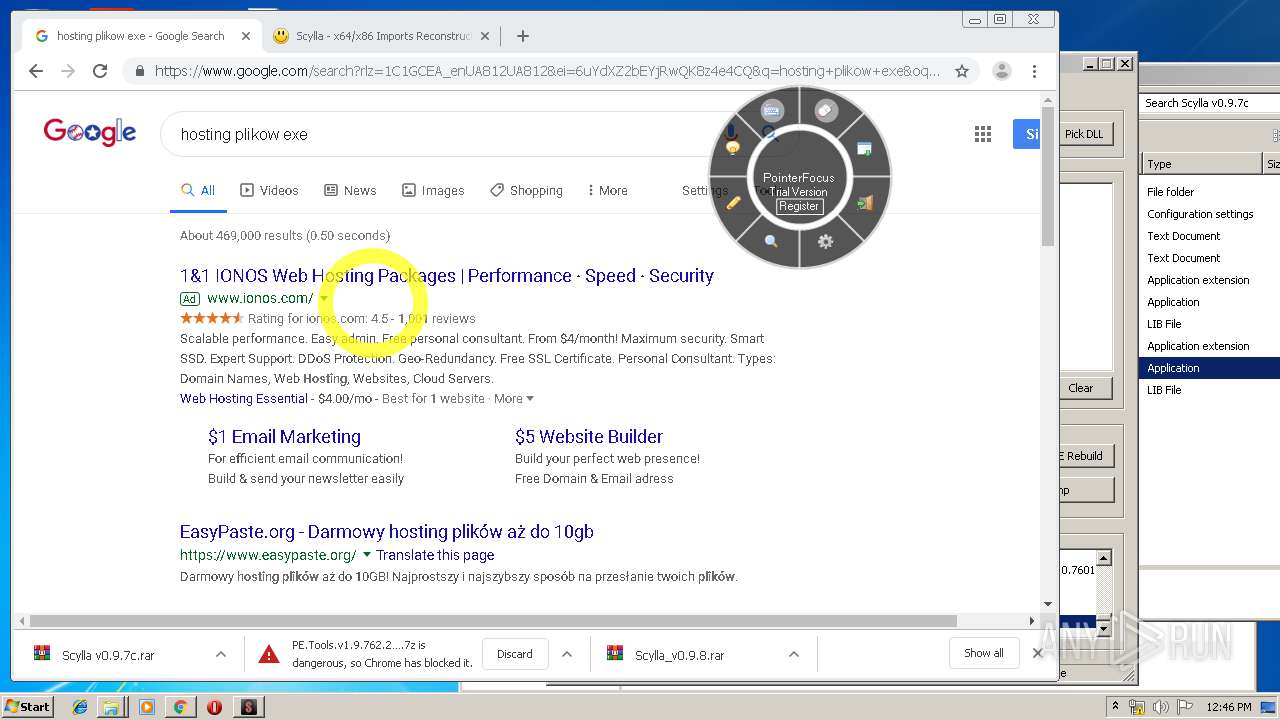
Task: Click the Google logo
Action: (90, 132)
